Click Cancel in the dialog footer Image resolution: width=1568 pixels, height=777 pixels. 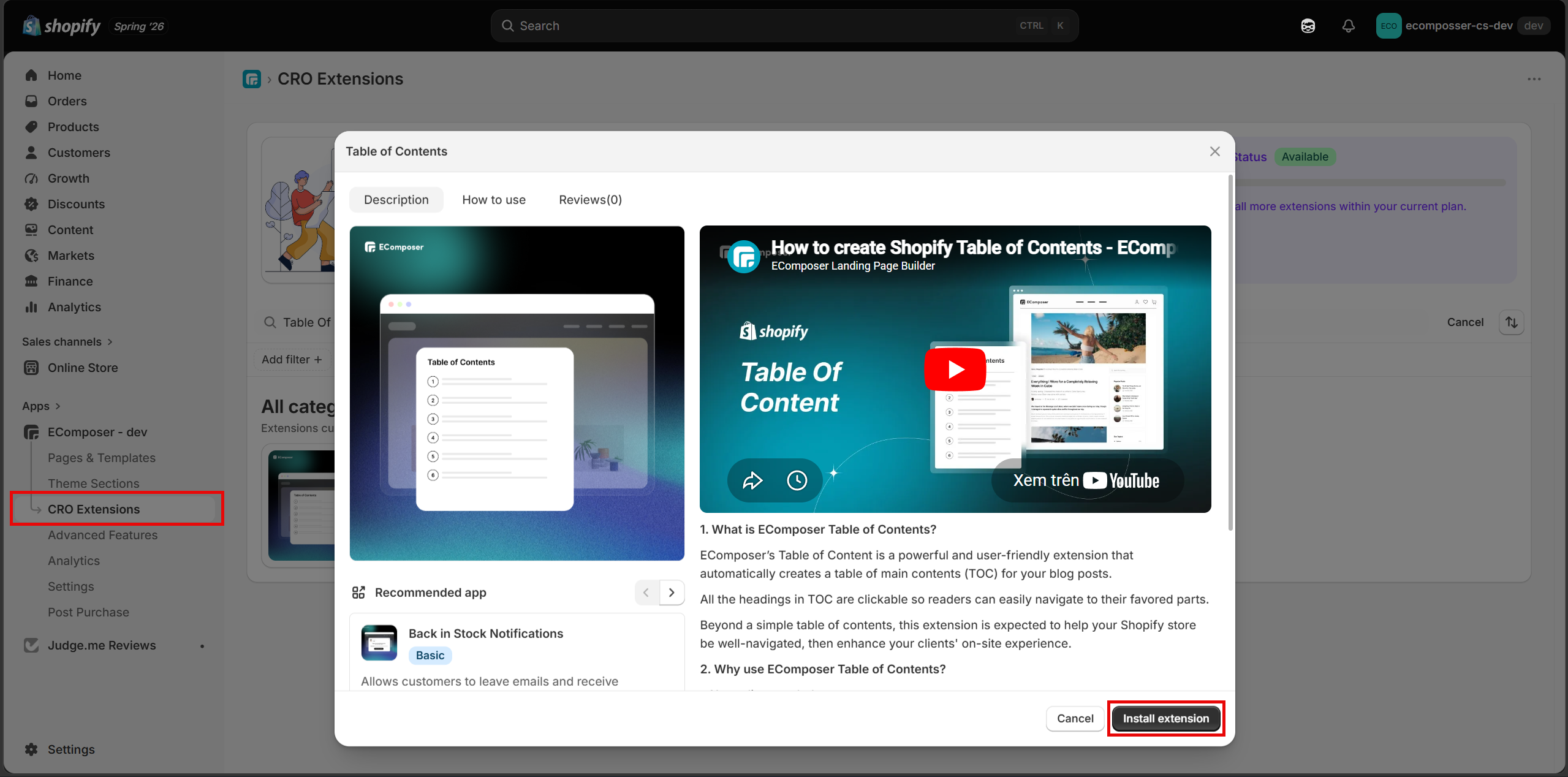pyautogui.click(x=1075, y=718)
